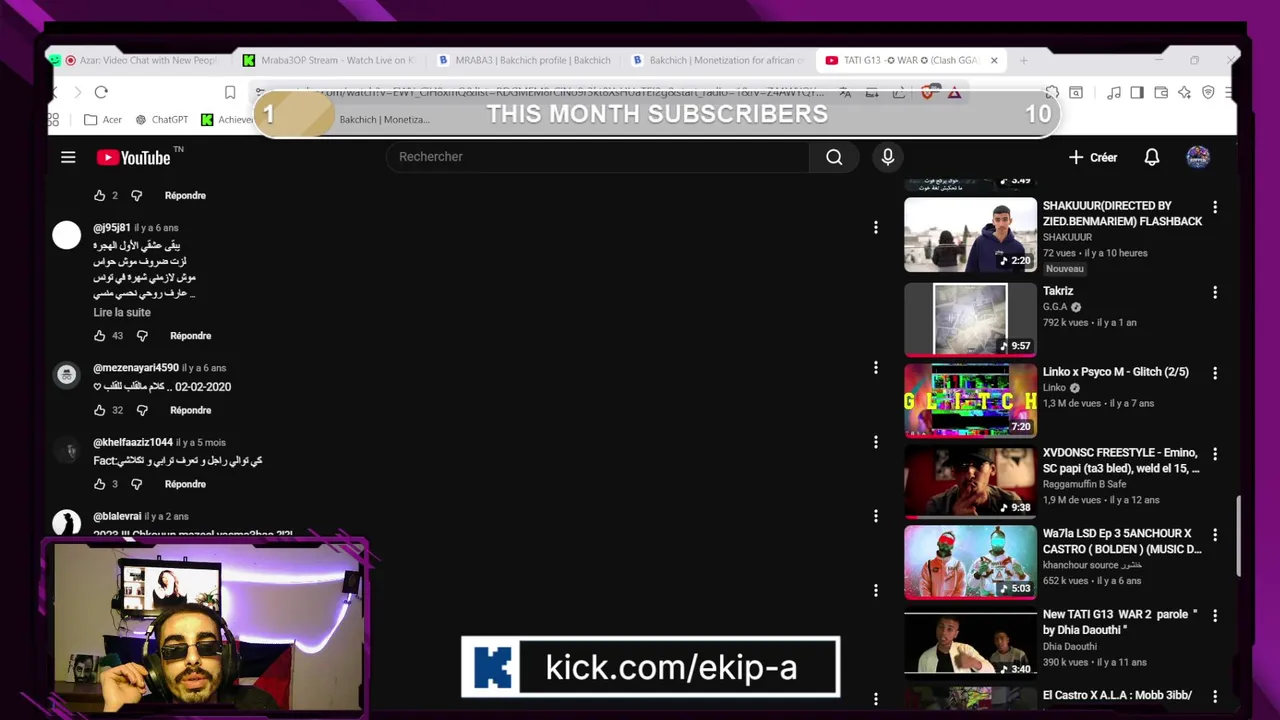The image size is (1280, 720).
Task: Reload the page in the browser
Action: [101, 92]
